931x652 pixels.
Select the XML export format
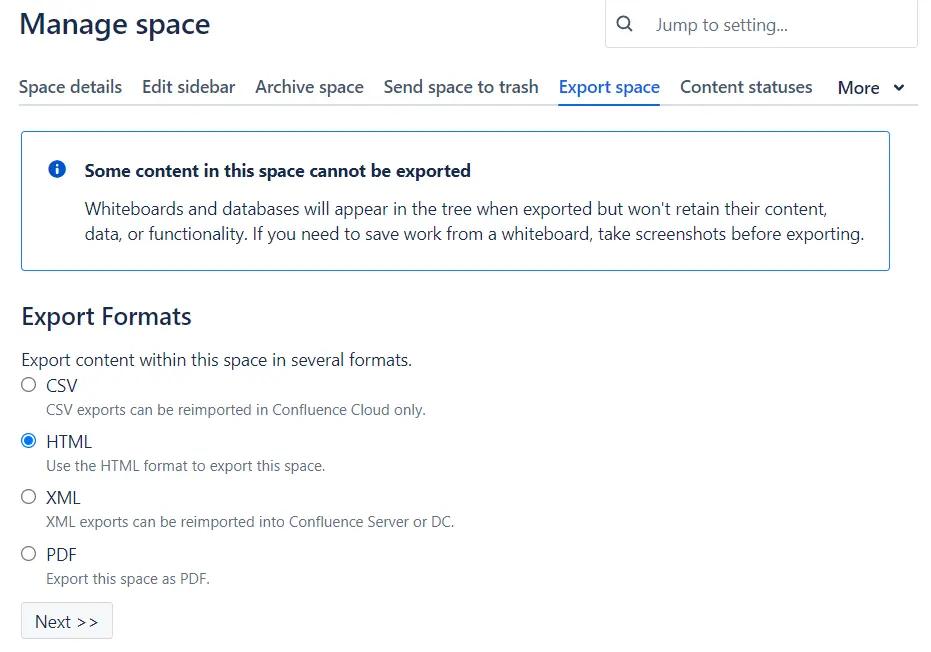pyautogui.click(x=29, y=497)
